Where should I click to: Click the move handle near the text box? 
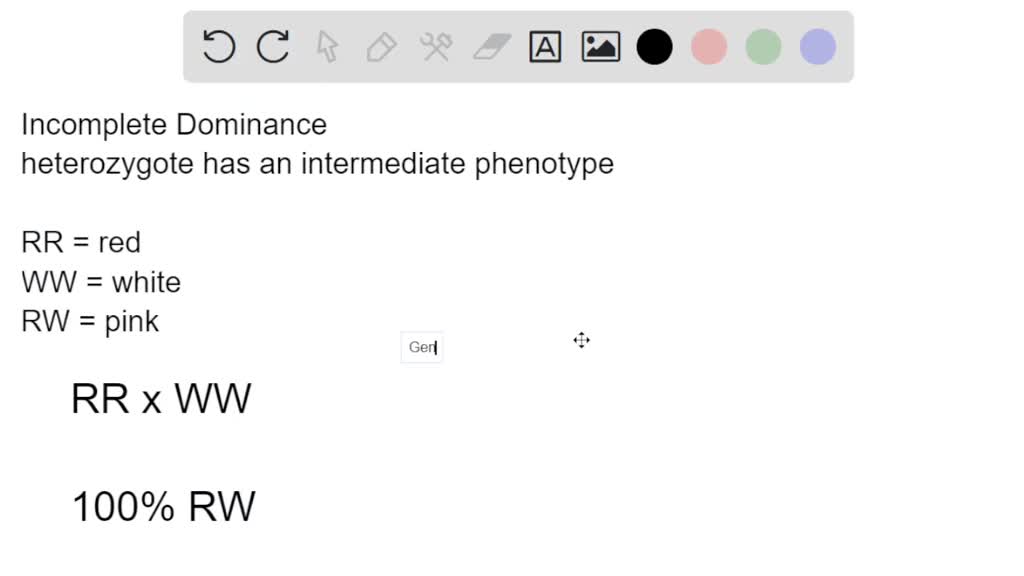pyautogui.click(x=581, y=341)
